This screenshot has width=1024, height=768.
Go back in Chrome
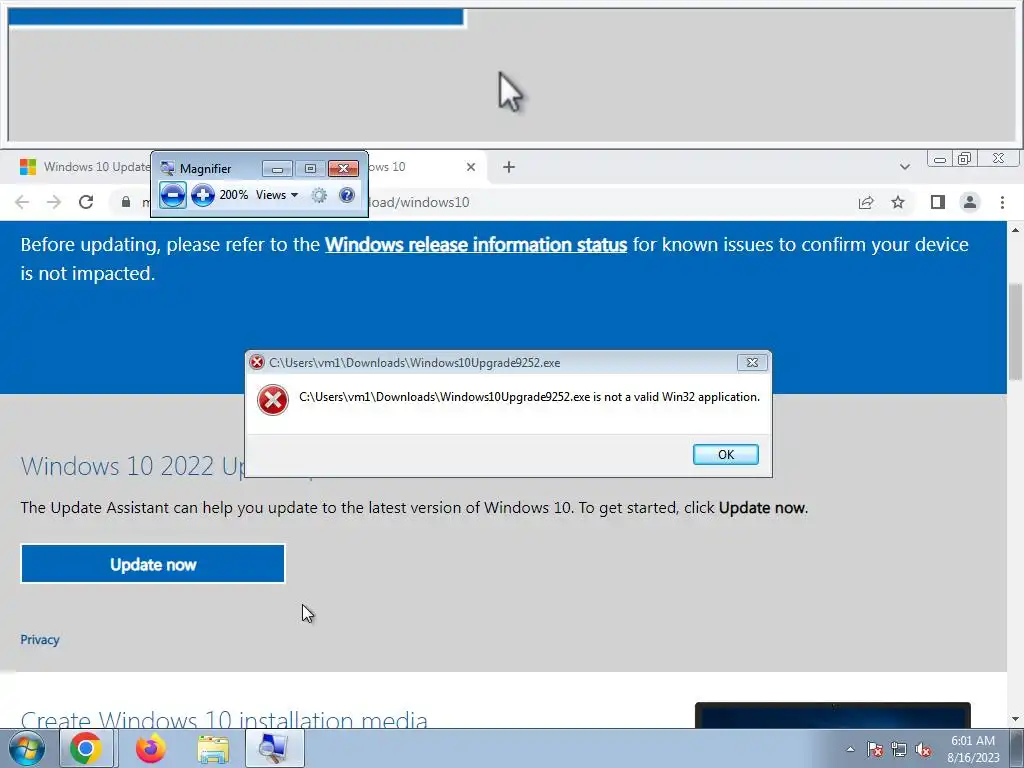[x=22, y=202]
